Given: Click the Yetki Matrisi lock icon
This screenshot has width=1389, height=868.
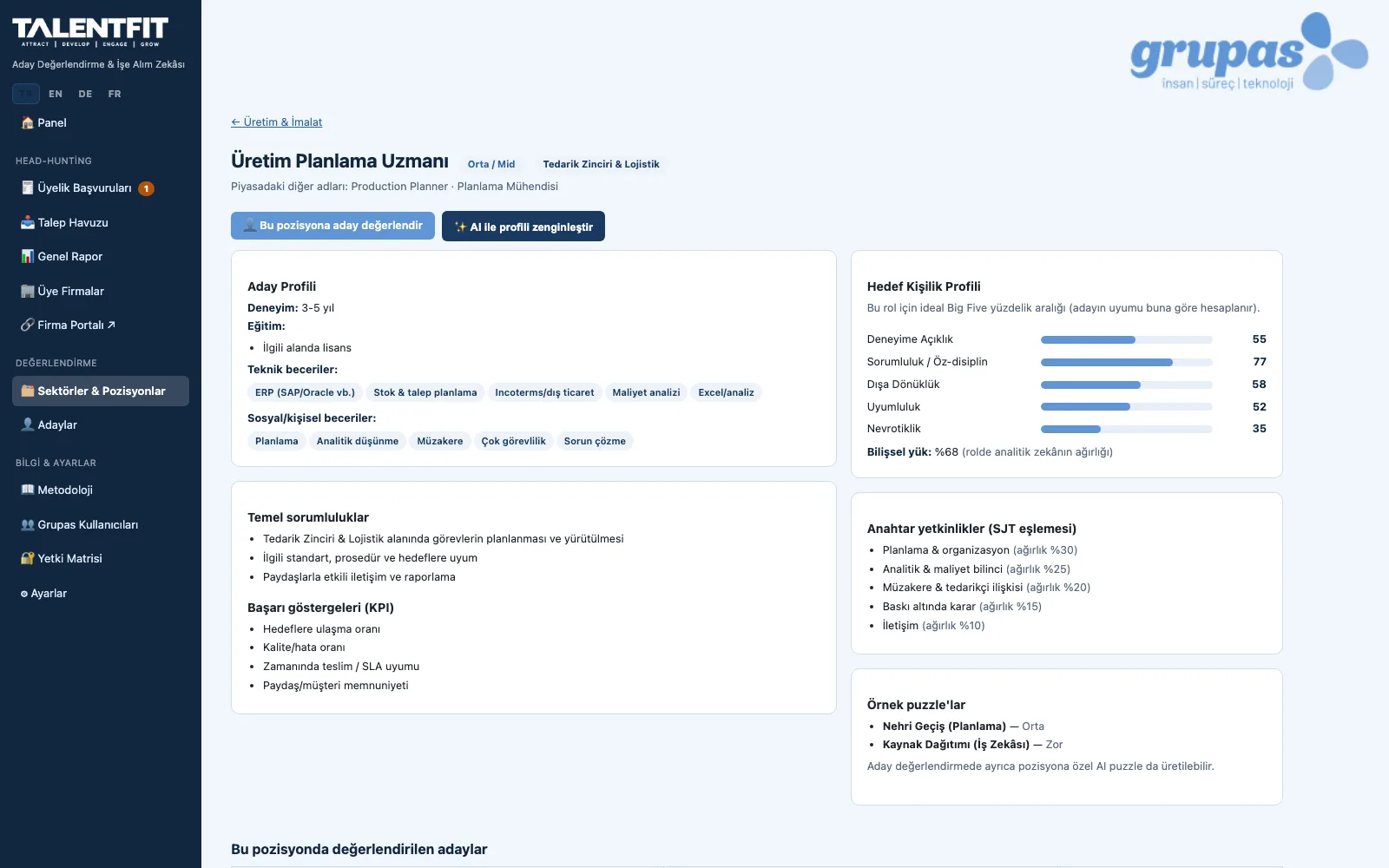Looking at the screenshot, I should [x=28, y=559].
